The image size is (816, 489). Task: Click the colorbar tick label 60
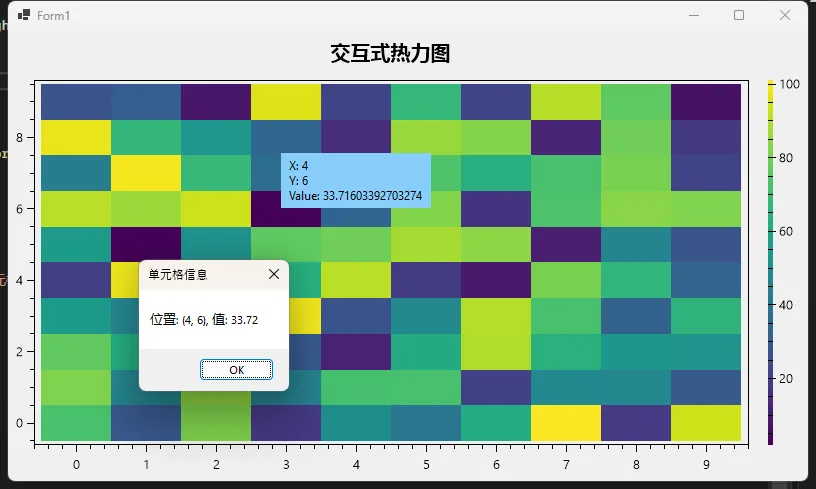[x=786, y=232]
